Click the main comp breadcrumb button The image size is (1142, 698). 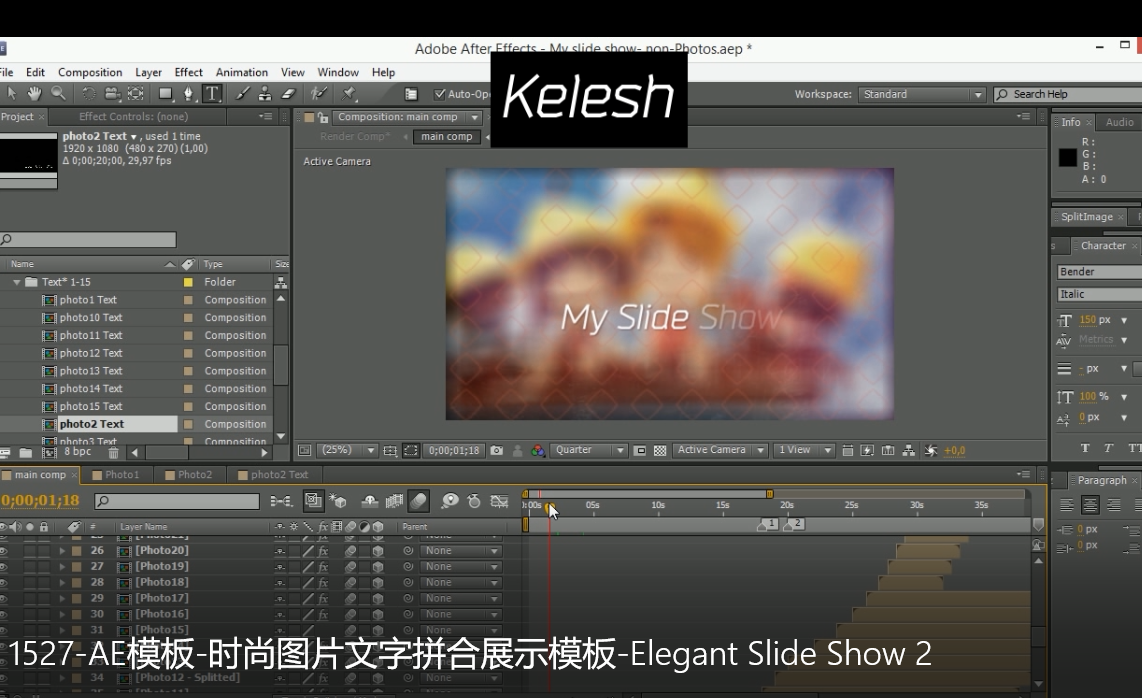tap(446, 136)
